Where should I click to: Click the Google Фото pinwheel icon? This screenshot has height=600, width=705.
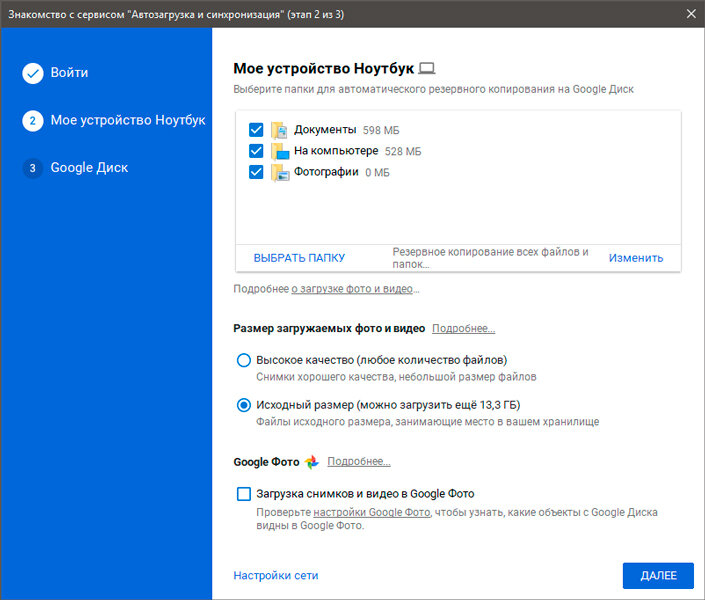click(x=312, y=462)
